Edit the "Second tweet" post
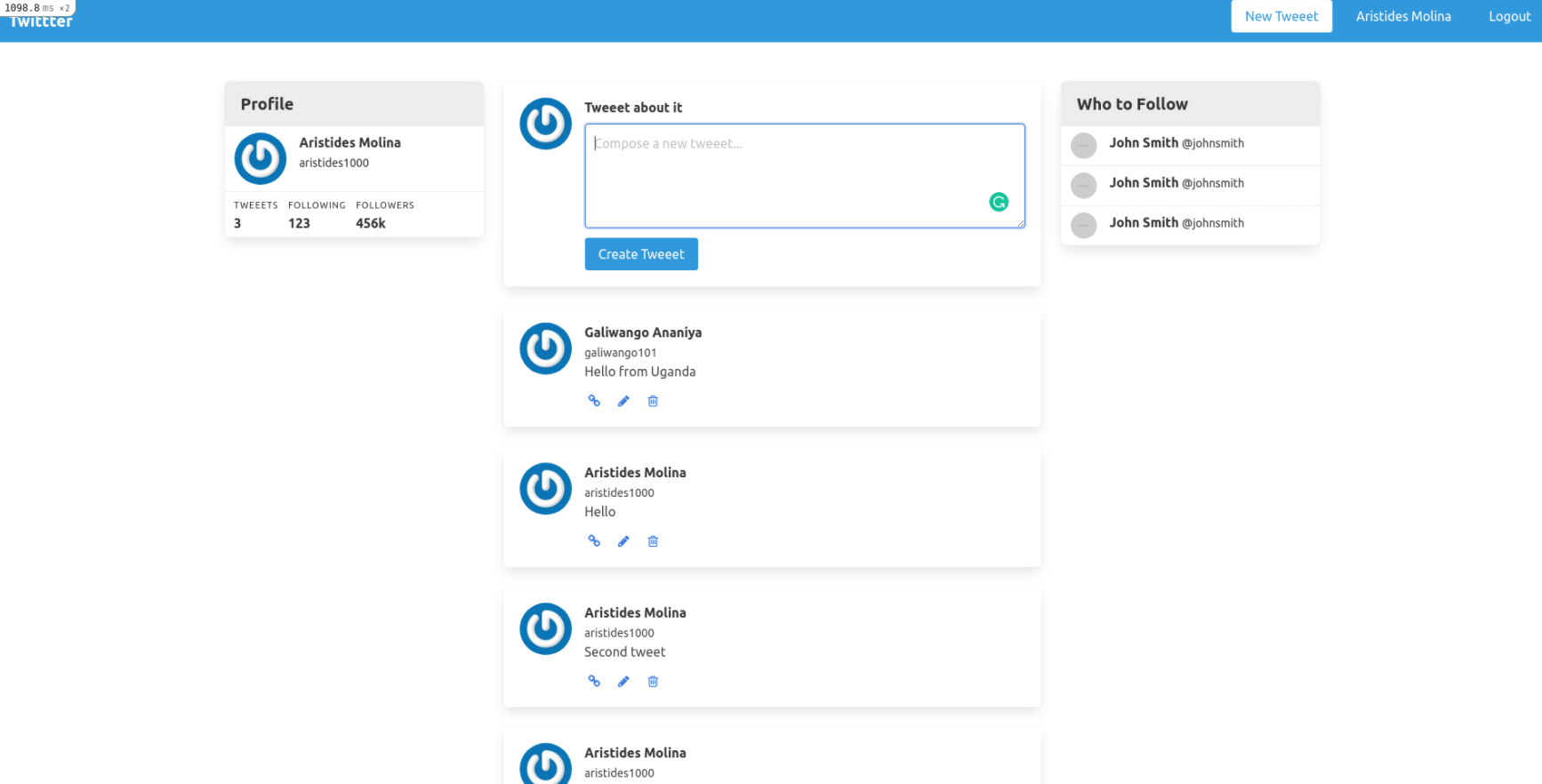This screenshot has width=1542, height=784. [x=623, y=682]
